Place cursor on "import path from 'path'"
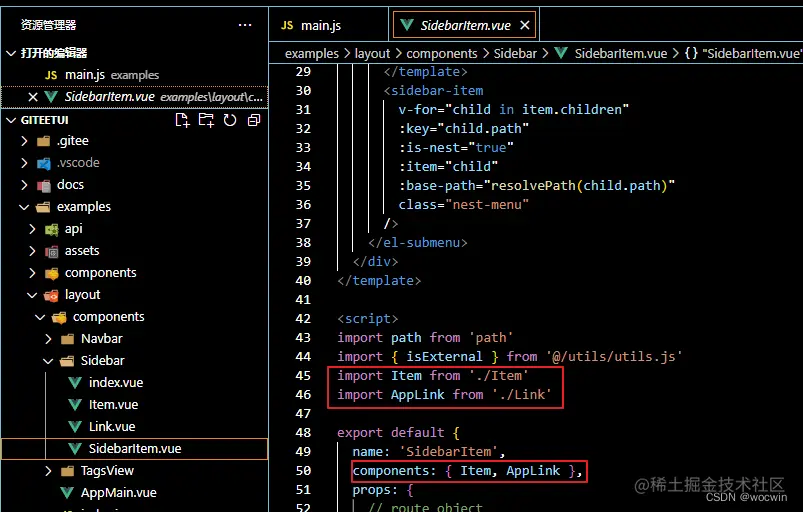The width and height of the screenshot is (803, 512). tap(425, 338)
